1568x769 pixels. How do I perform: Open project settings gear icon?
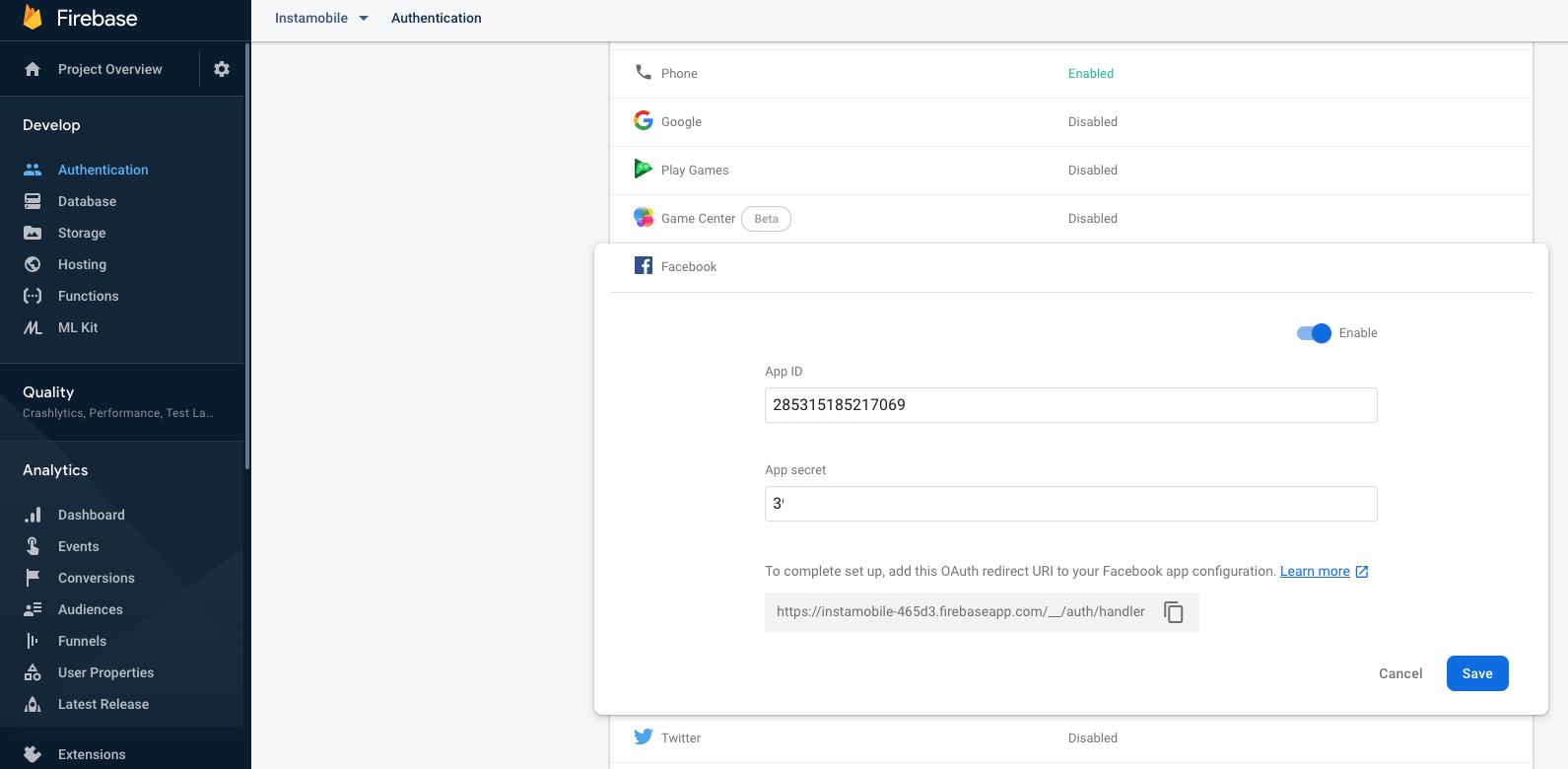[222, 69]
